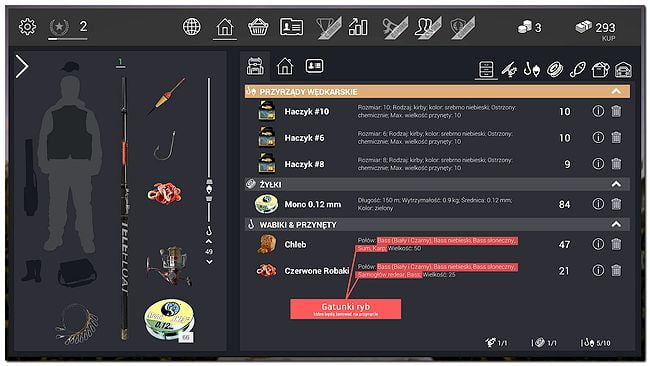Open the locked shield club icon
Viewport: 650px width, 366px height.
pyautogui.click(x=462, y=28)
